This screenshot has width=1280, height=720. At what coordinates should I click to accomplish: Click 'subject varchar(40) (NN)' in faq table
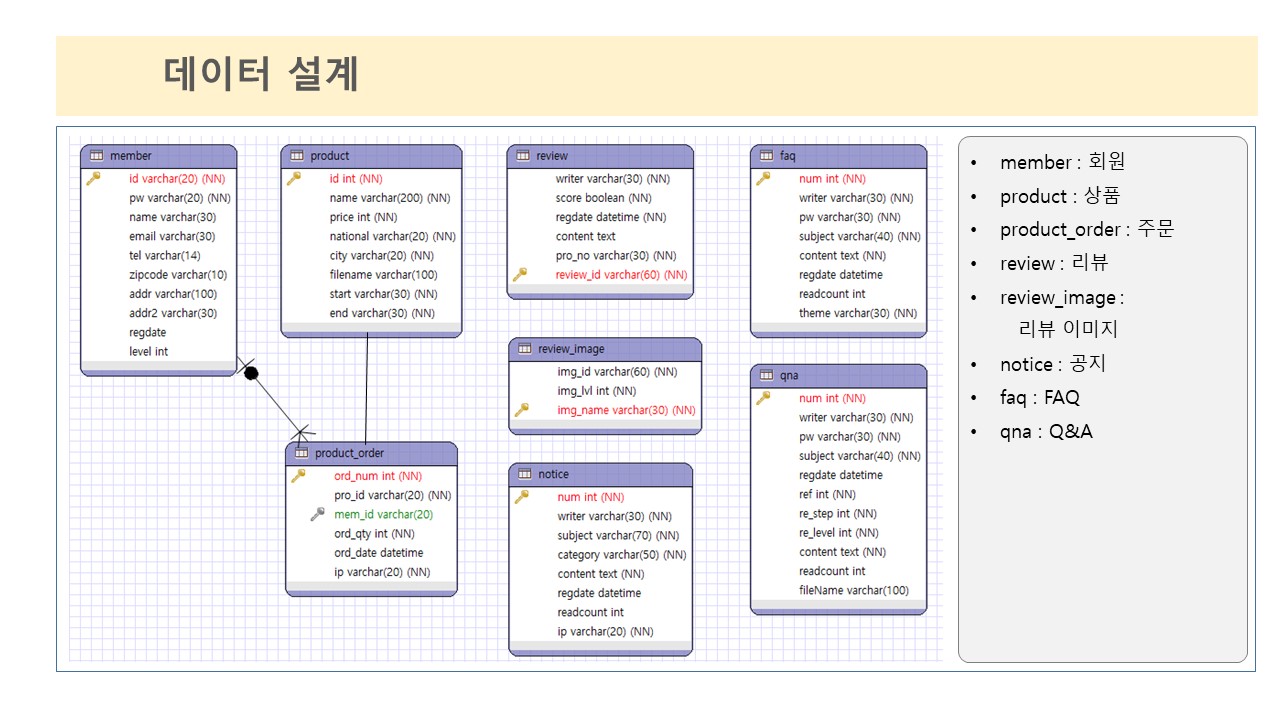click(860, 237)
